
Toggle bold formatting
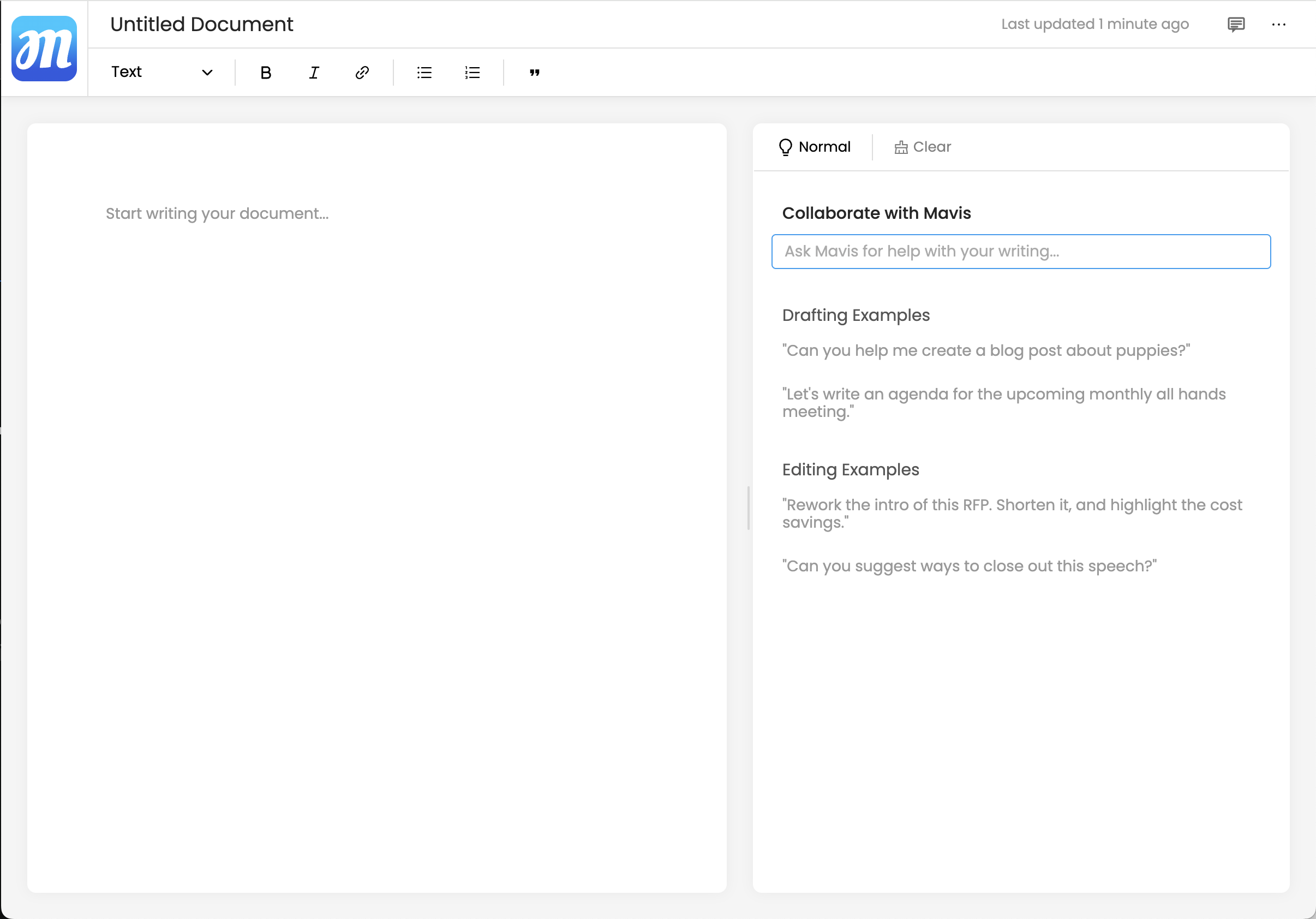tap(265, 72)
